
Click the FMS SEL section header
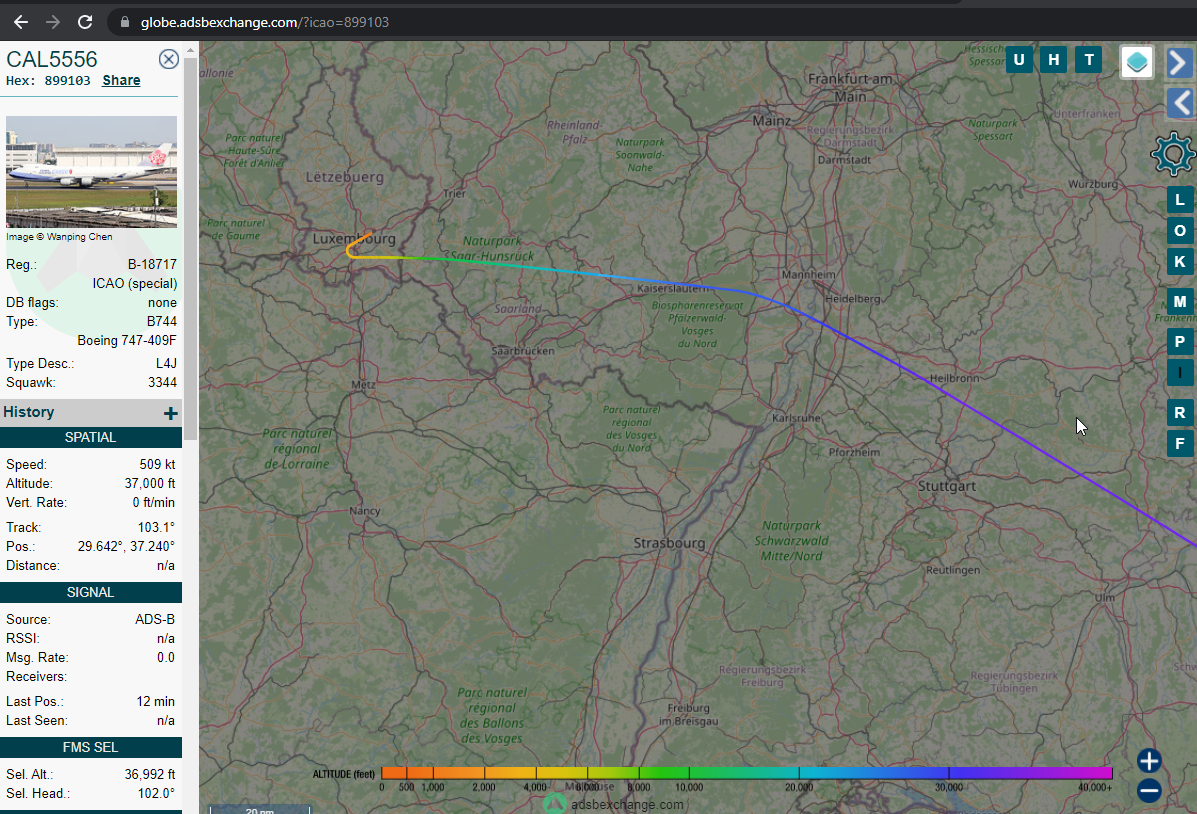pyautogui.click(x=91, y=748)
